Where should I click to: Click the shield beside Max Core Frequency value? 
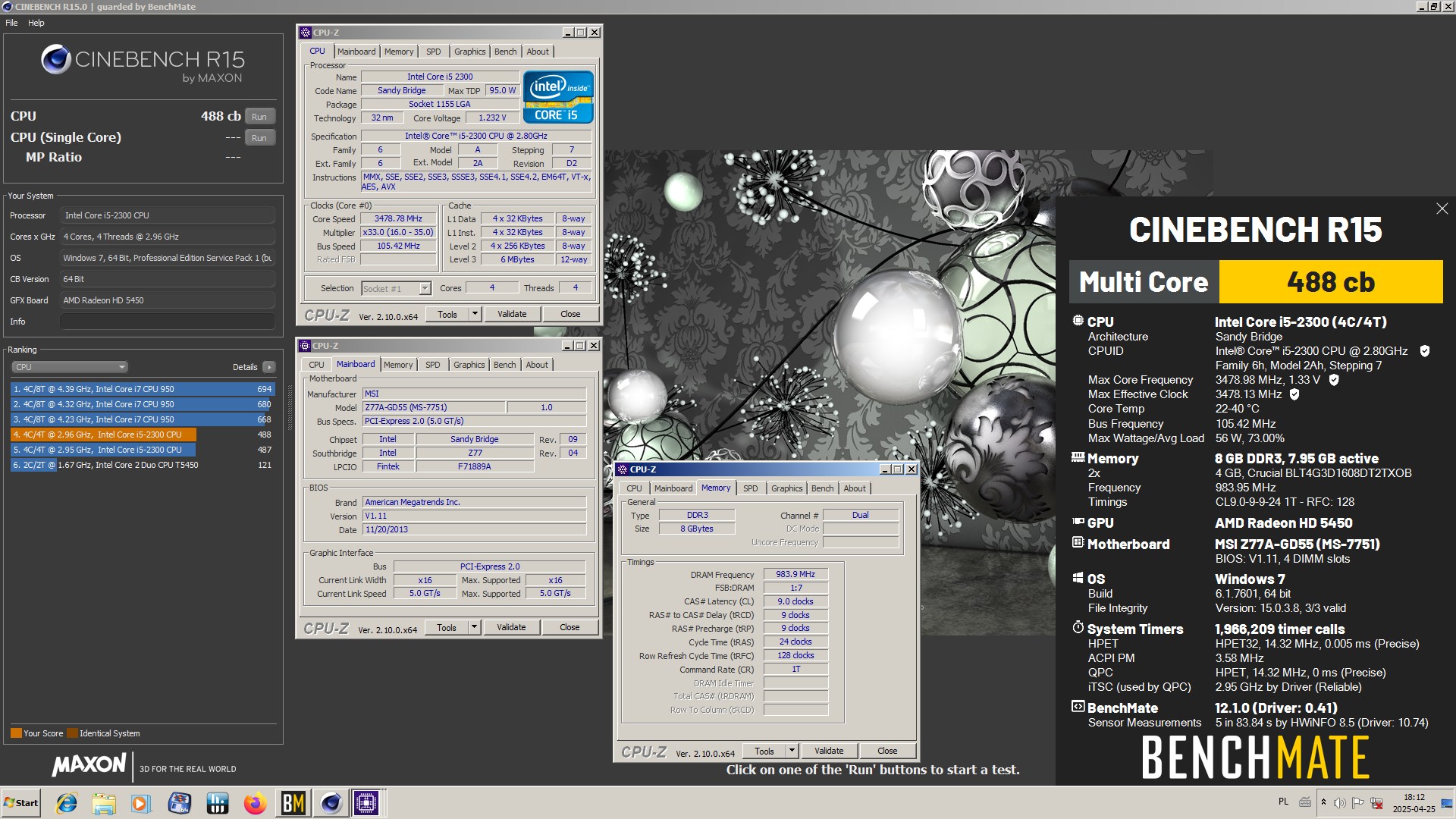1334,380
